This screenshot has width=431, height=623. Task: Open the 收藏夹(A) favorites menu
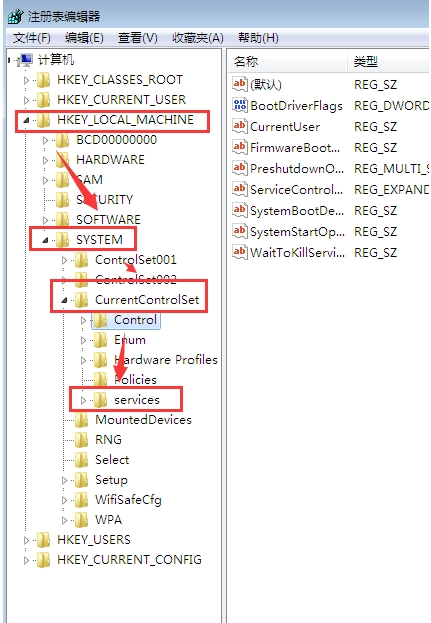[198, 38]
